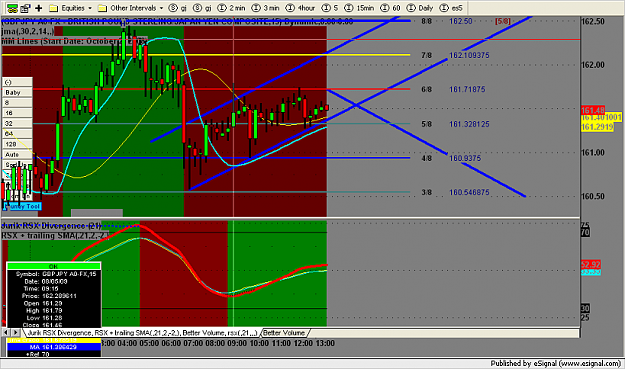Image resolution: width=625 pixels, height=369 pixels.
Task: Select the second 'gj' symbol shortcut
Action: [202, 8]
